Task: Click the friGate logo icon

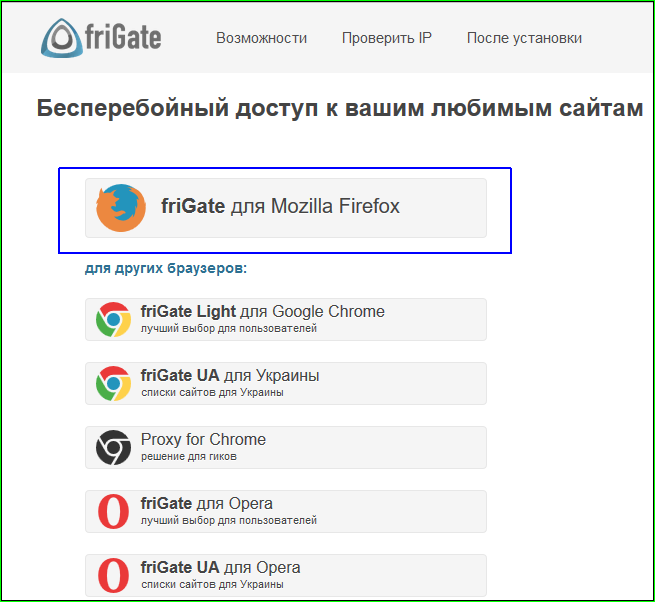Action: 61,38
